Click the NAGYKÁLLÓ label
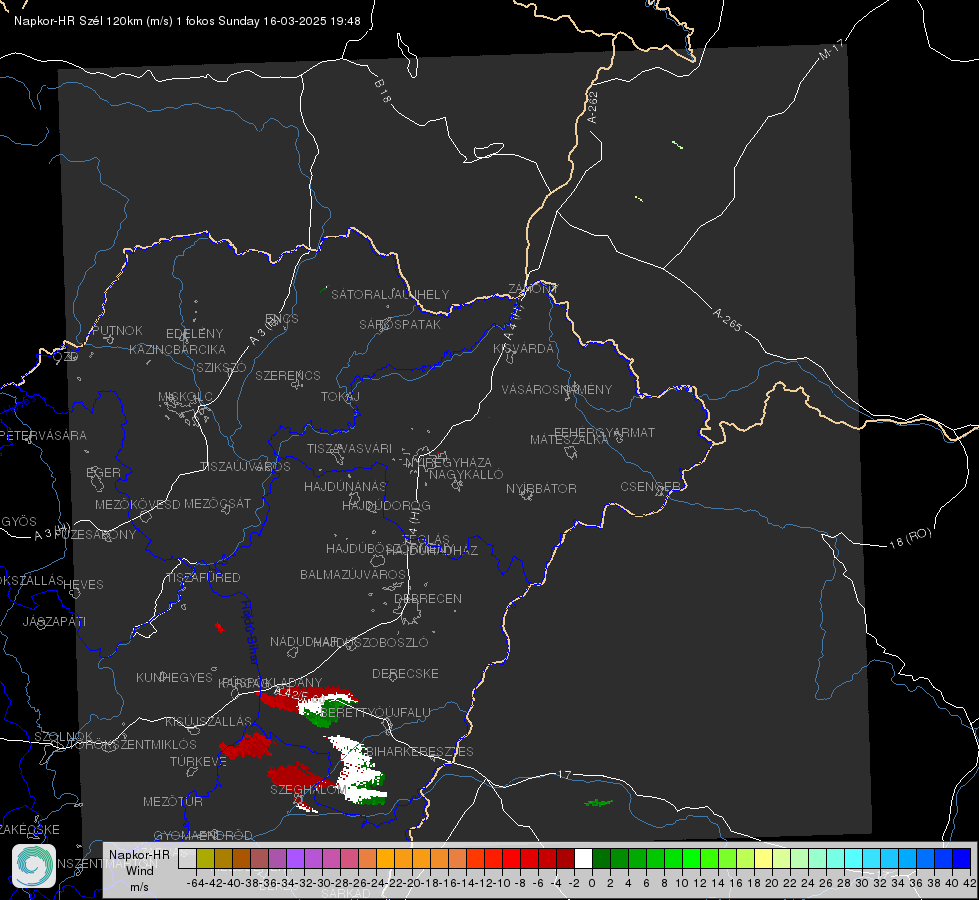The width and height of the screenshot is (979, 900). click(466, 475)
